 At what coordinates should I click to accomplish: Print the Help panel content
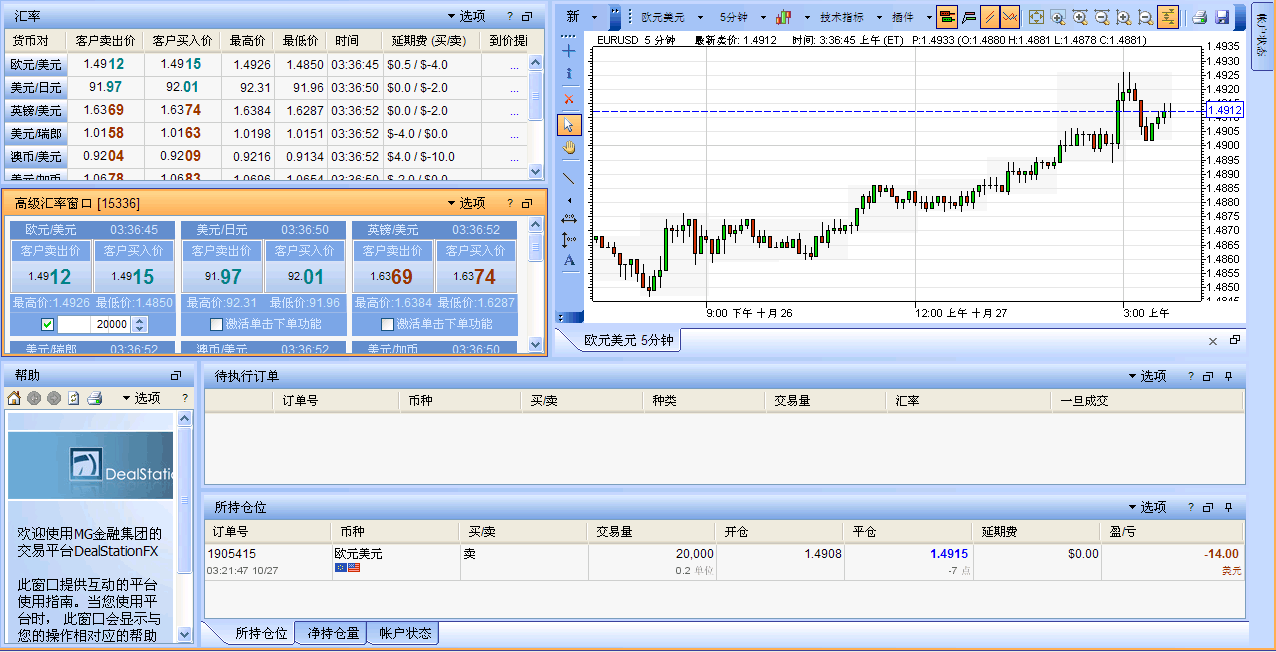coord(94,398)
